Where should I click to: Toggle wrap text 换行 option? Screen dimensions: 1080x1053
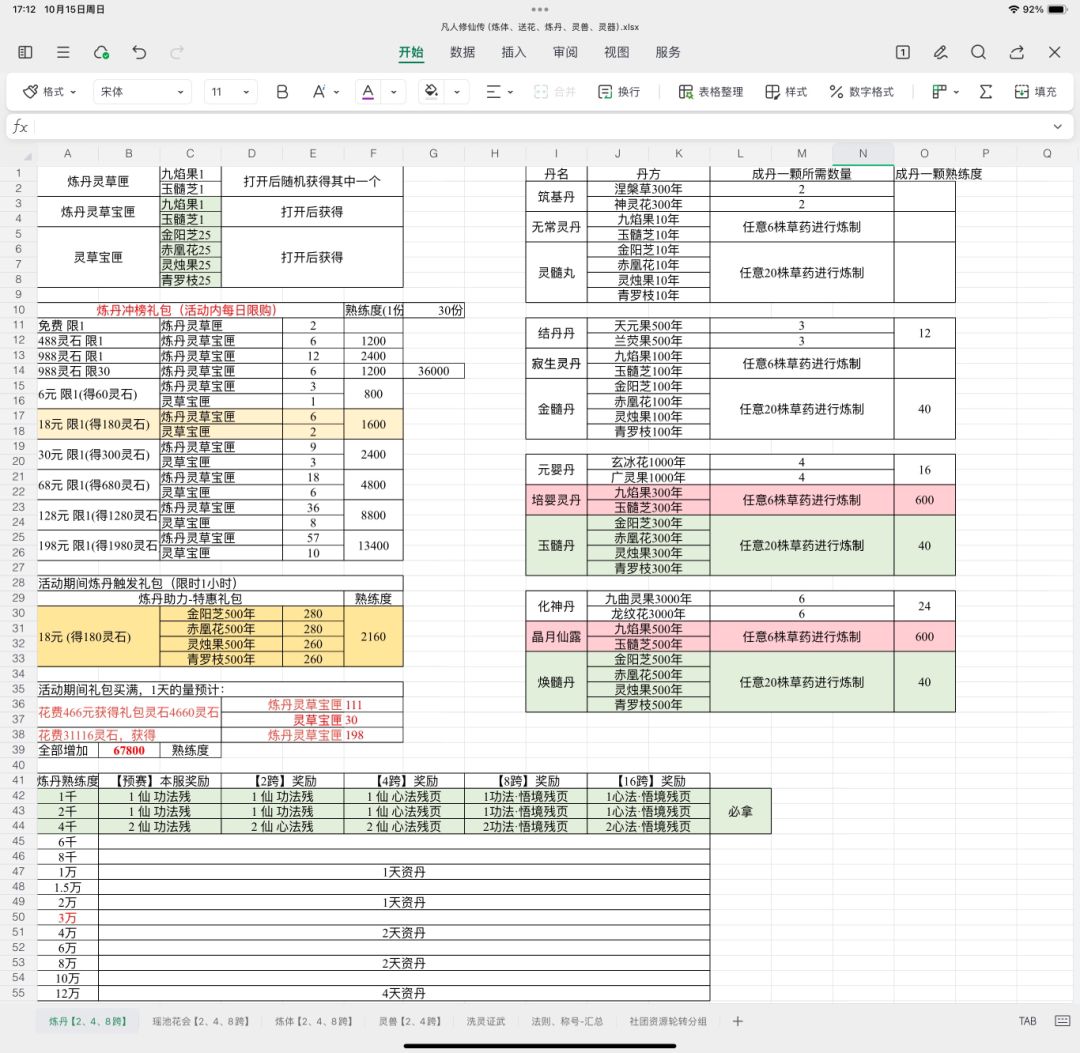point(619,92)
